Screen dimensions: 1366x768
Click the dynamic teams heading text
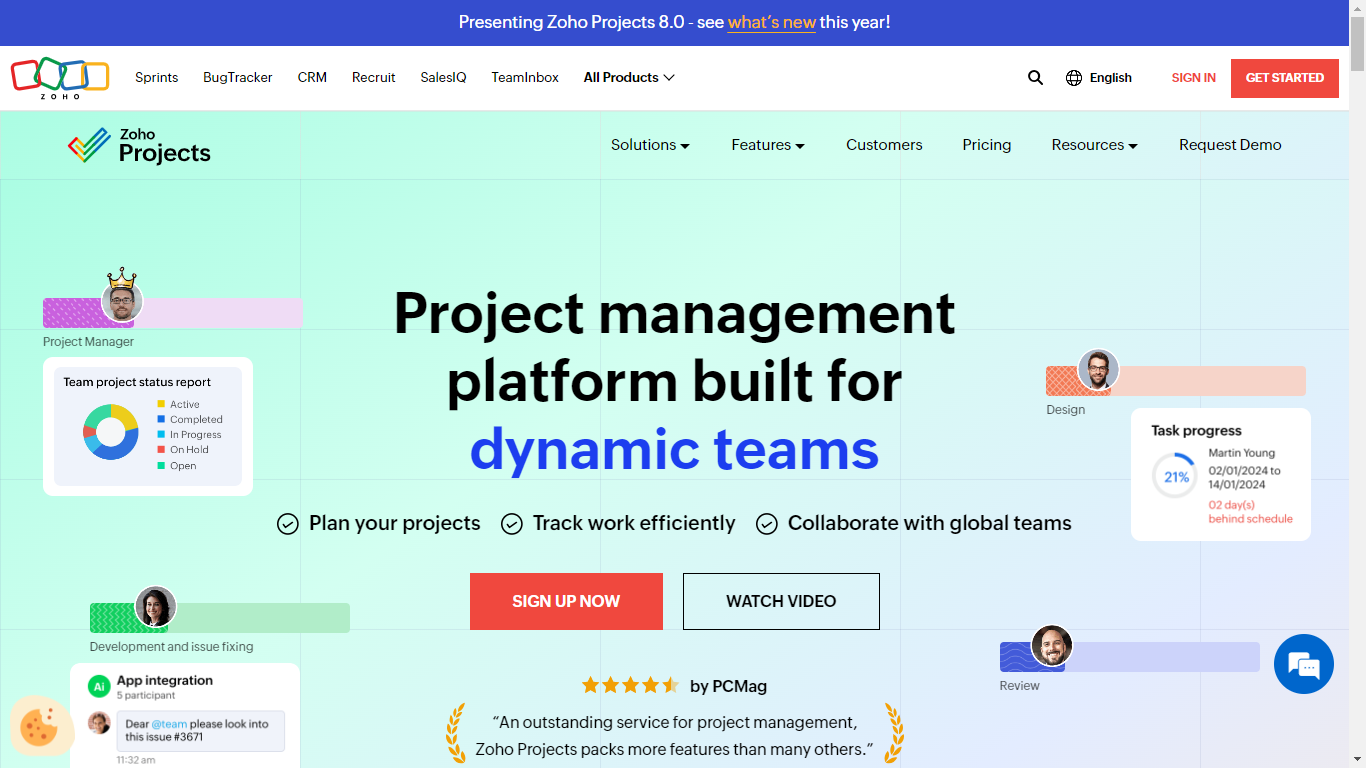tap(674, 449)
